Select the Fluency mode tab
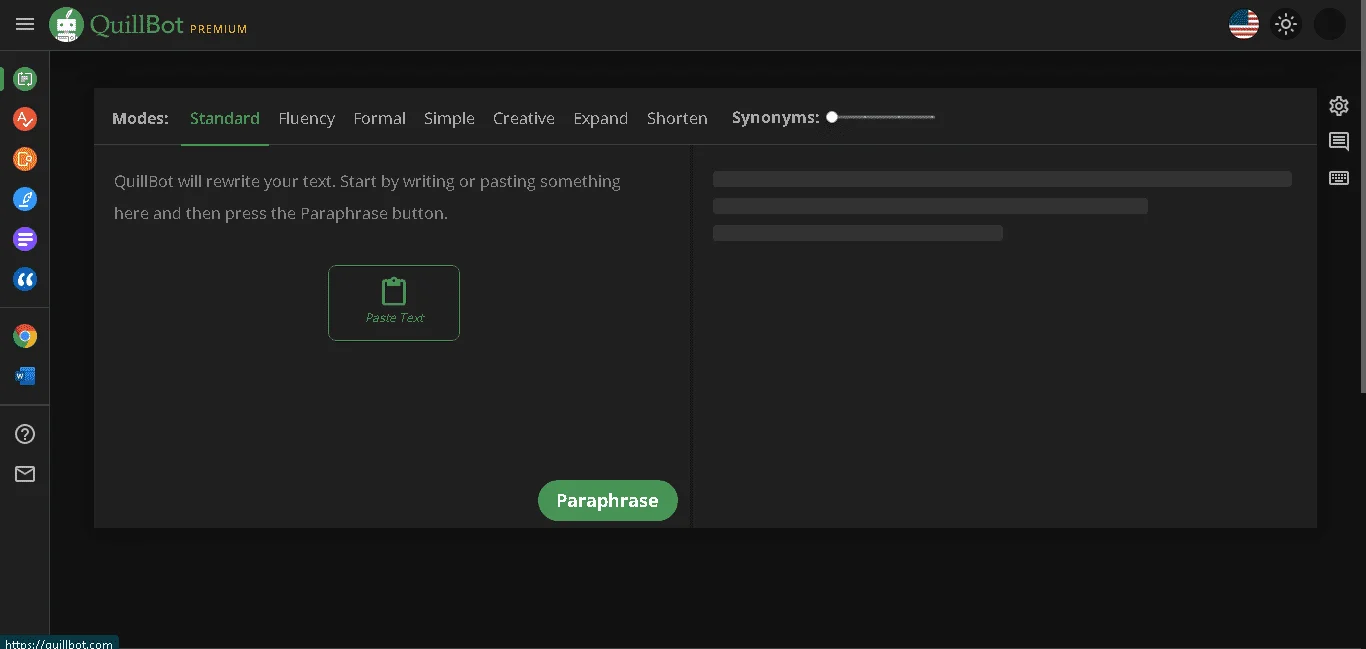Viewport: 1366px width, 649px height. (306, 118)
